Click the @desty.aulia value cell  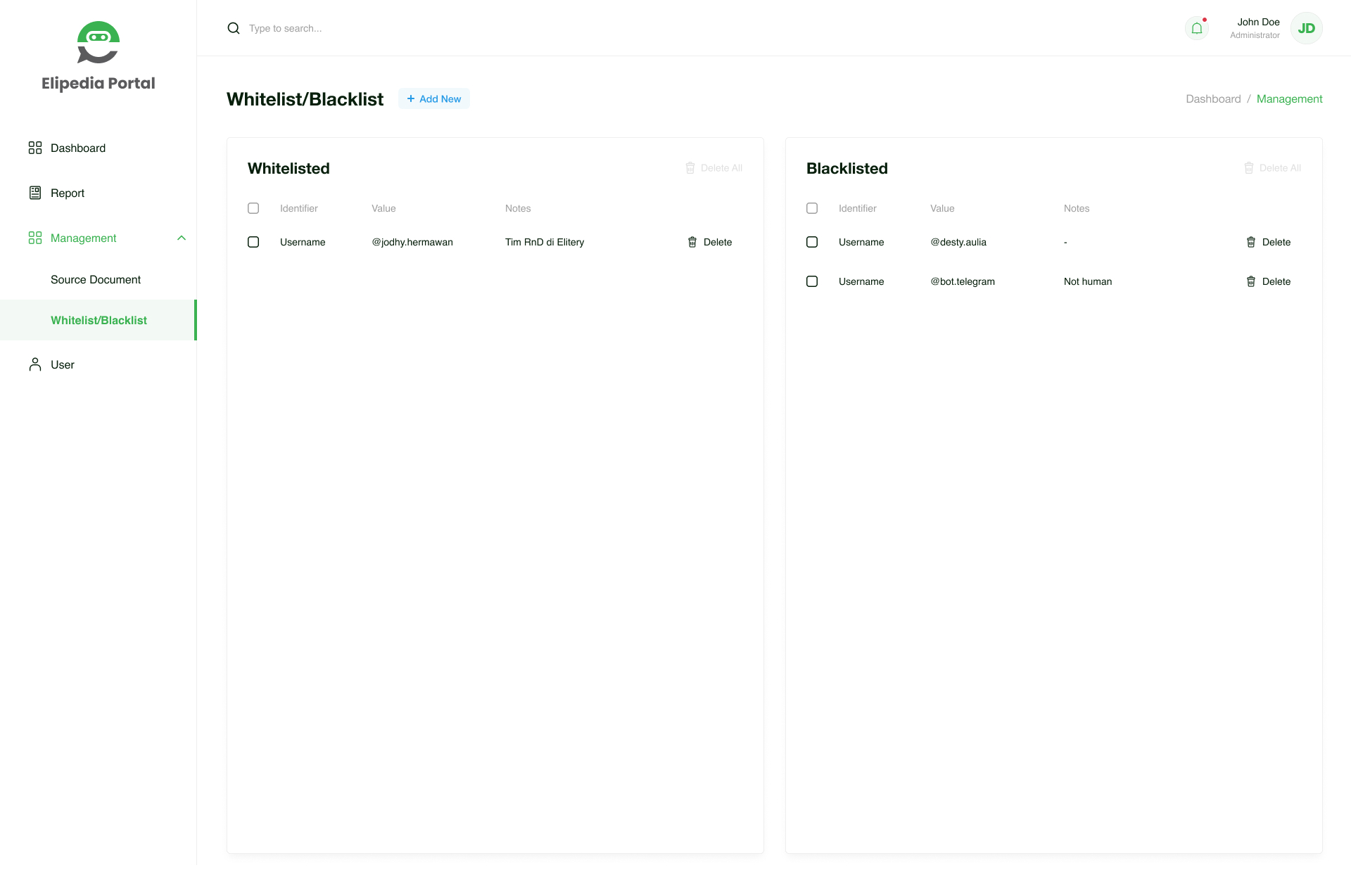pos(958,242)
